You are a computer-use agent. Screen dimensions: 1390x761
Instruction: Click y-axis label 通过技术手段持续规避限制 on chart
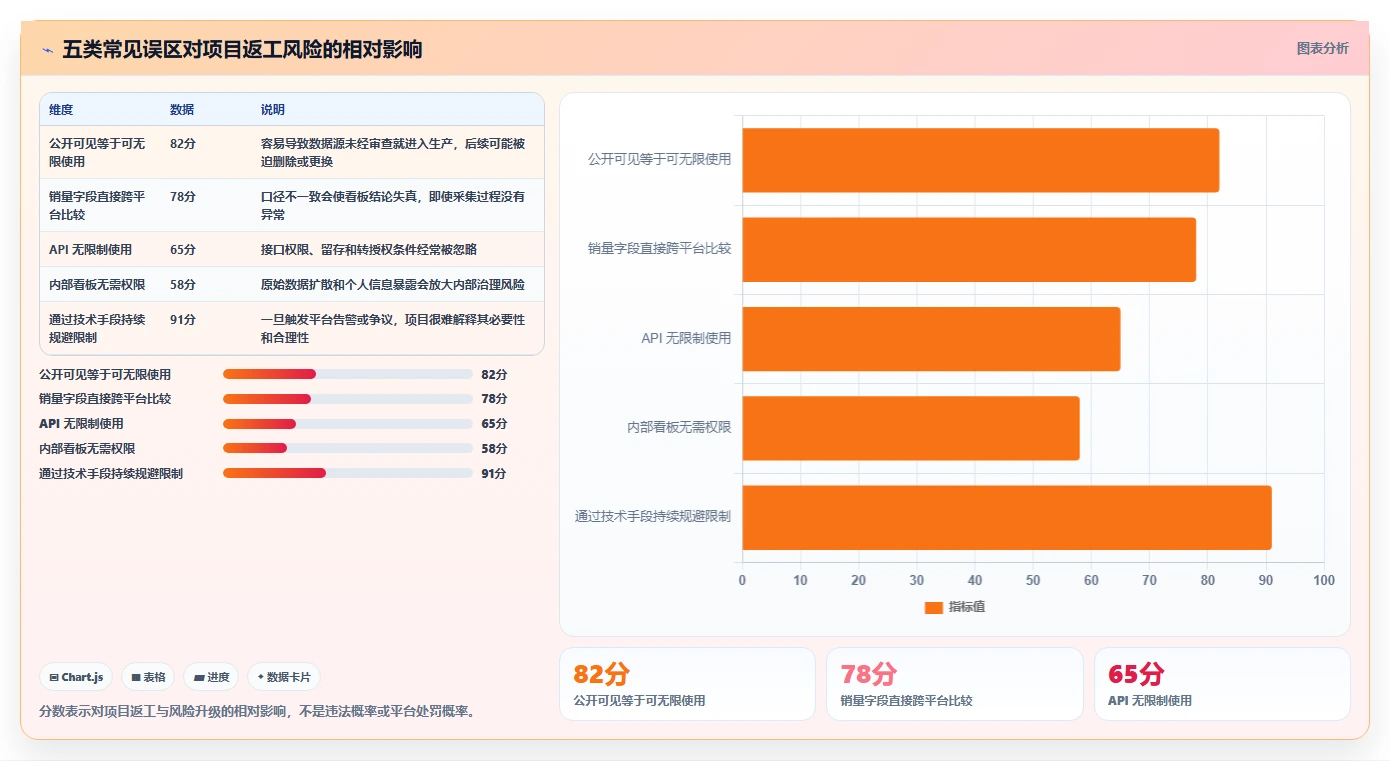[653, 517]
